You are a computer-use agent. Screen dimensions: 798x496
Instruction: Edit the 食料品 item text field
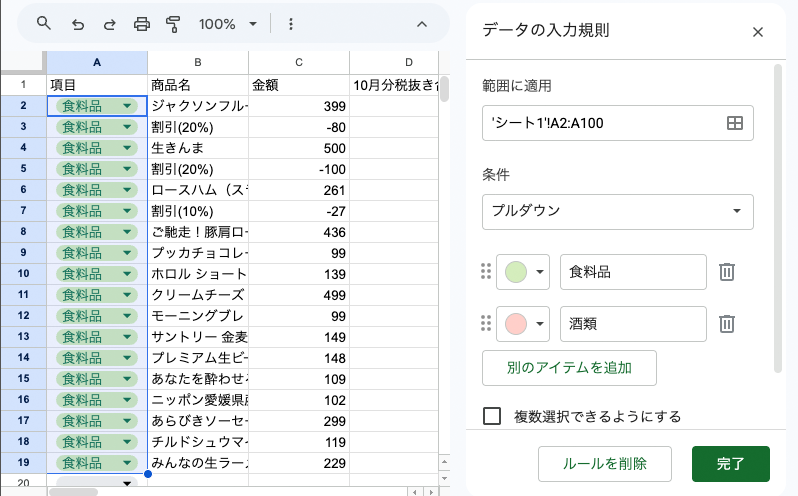633,272
